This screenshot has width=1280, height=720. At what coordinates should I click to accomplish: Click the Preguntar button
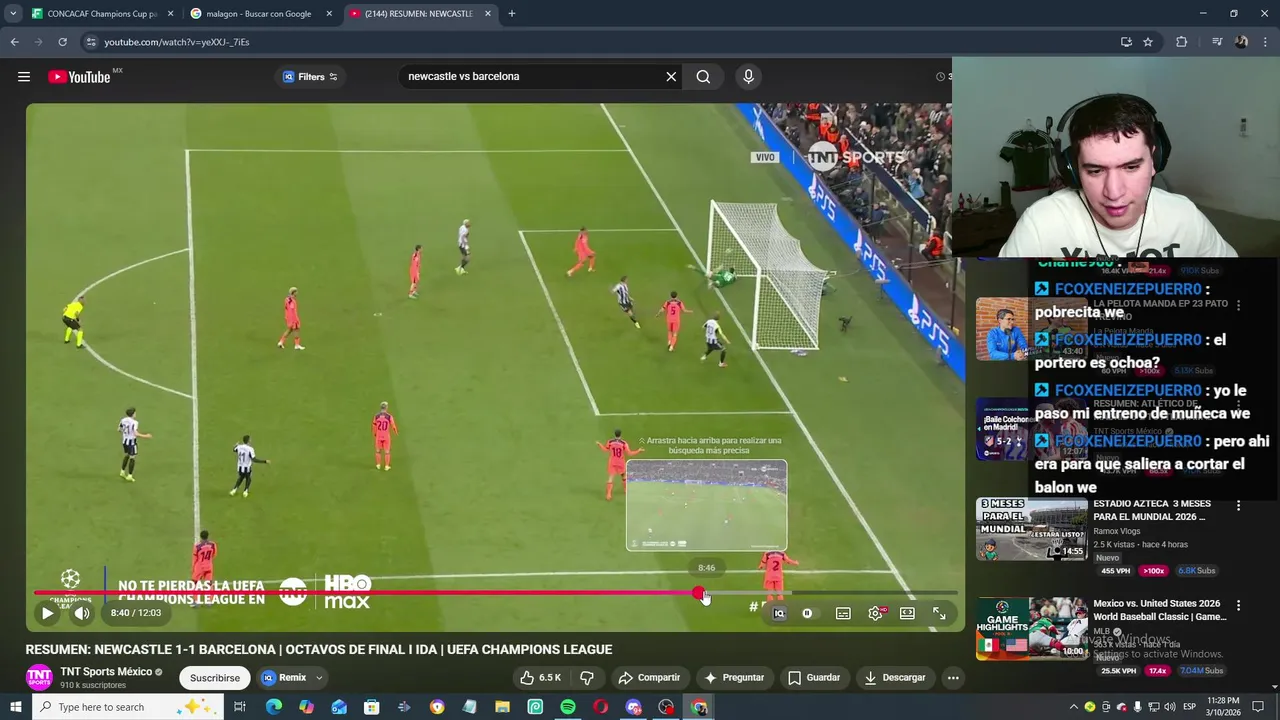tap(734, 677)
